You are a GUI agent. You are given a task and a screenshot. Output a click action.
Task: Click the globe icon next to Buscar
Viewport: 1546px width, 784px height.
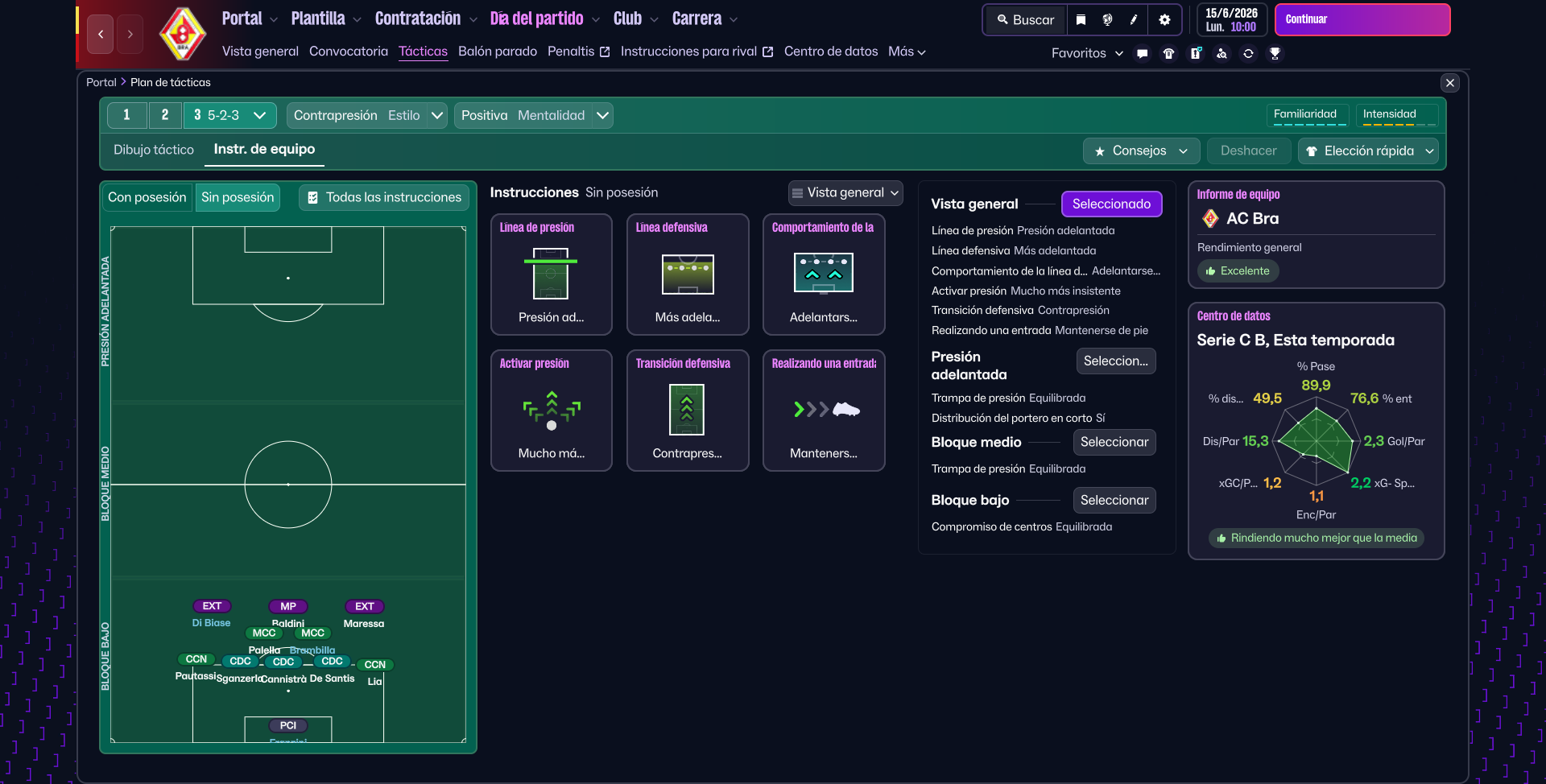tap(1107, 20)
